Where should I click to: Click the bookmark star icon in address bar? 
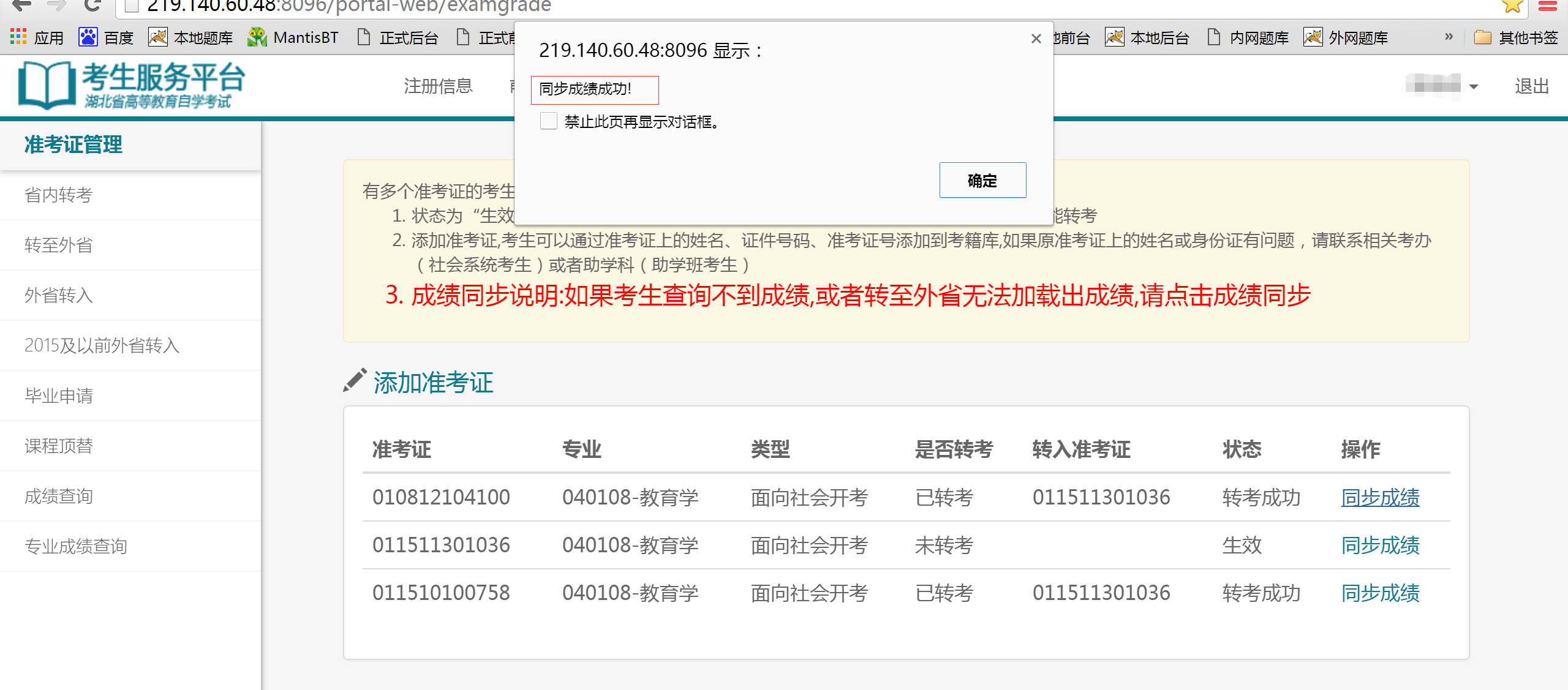[1512, 6]
